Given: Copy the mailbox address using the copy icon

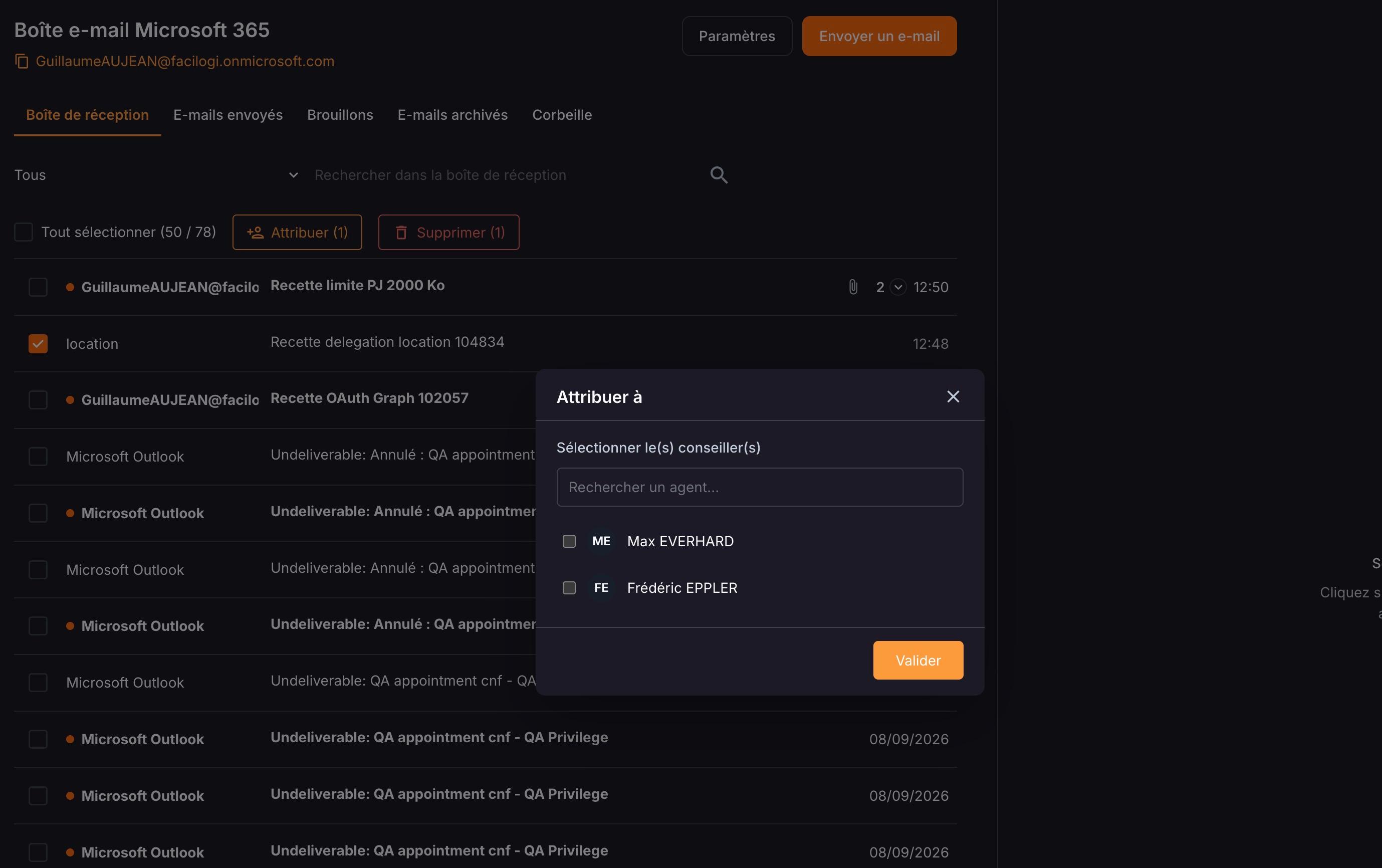Looking at the screenshot, I should point(22,61).
